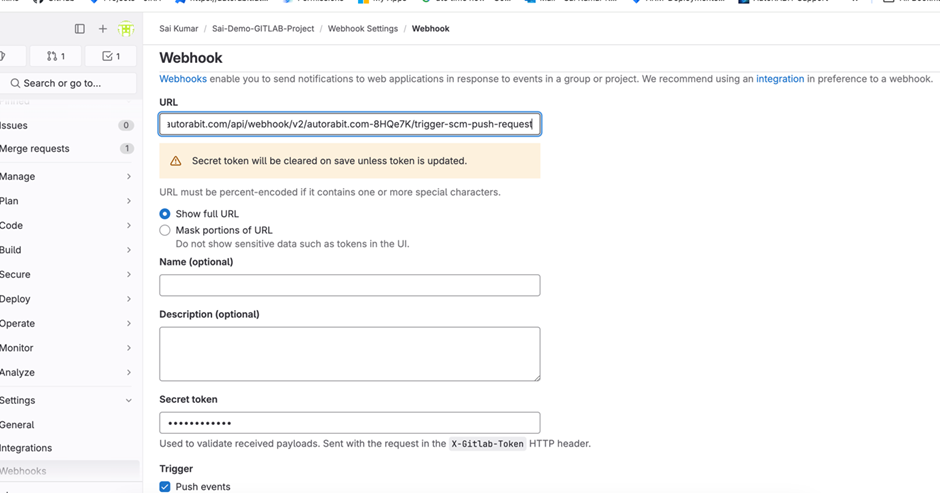Click the plus icon to create new
The image size is (940, 493).
pos(102,29)
